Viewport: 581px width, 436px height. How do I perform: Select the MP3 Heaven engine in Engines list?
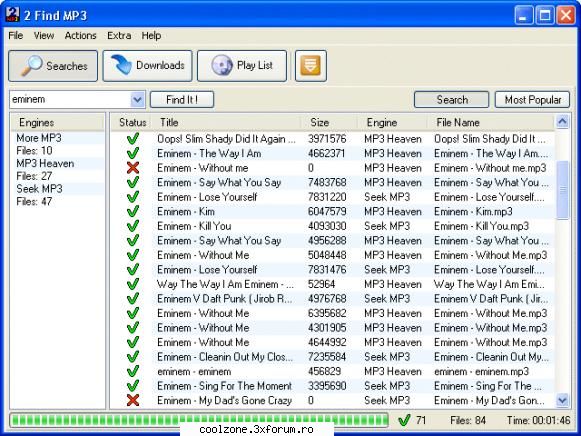(45, 163)
